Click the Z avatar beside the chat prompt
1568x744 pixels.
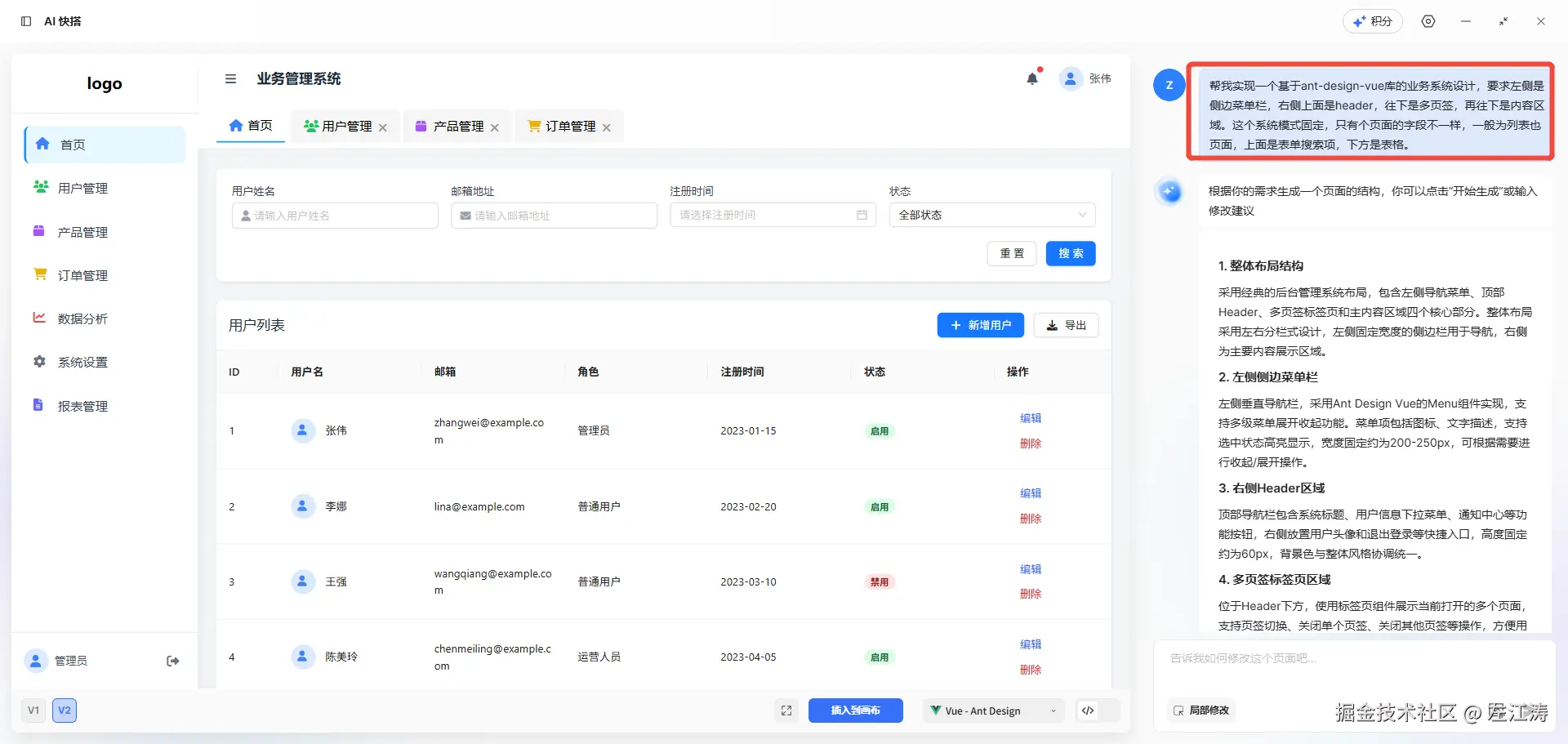1169,85
